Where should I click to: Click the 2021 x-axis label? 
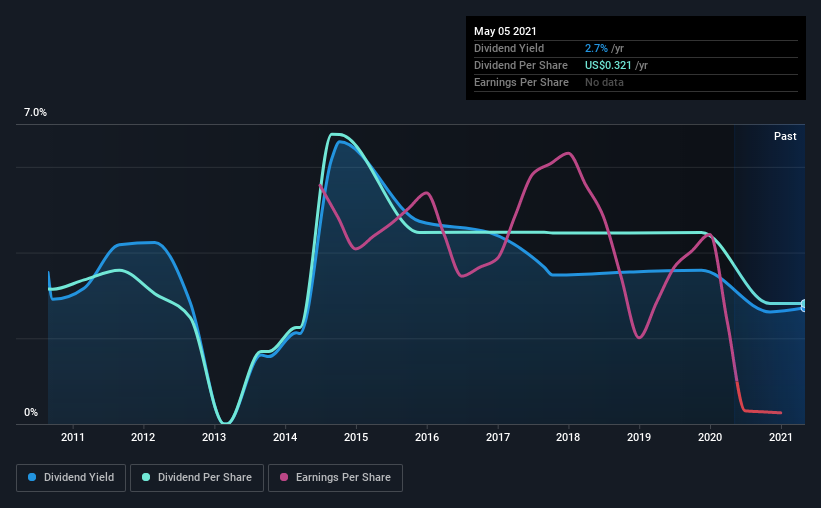[781, 437]
